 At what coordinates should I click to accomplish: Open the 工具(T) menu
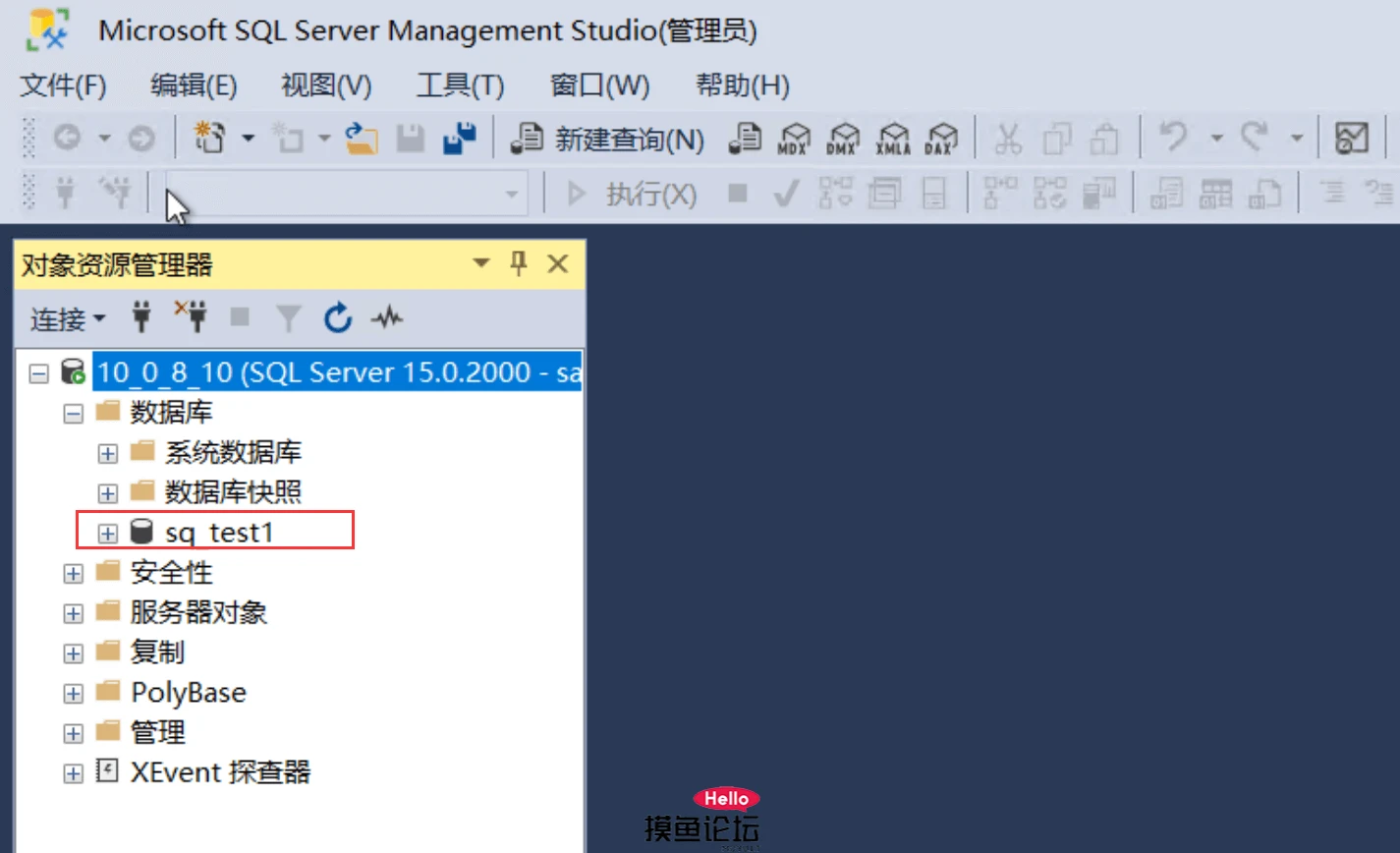[x=460, y=85]
